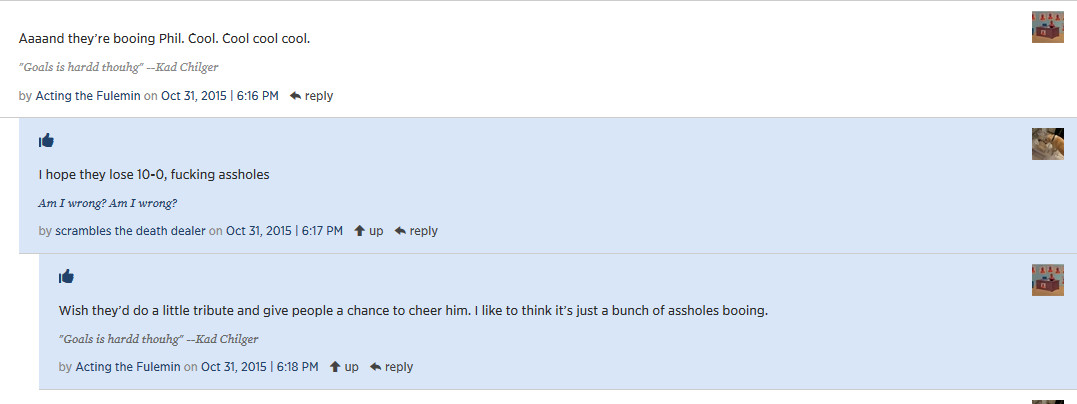The height and width of the screenshot is (404, 1077).
Task: Reply to the 'lose 10-0' comment
Action: pos(416,231)
